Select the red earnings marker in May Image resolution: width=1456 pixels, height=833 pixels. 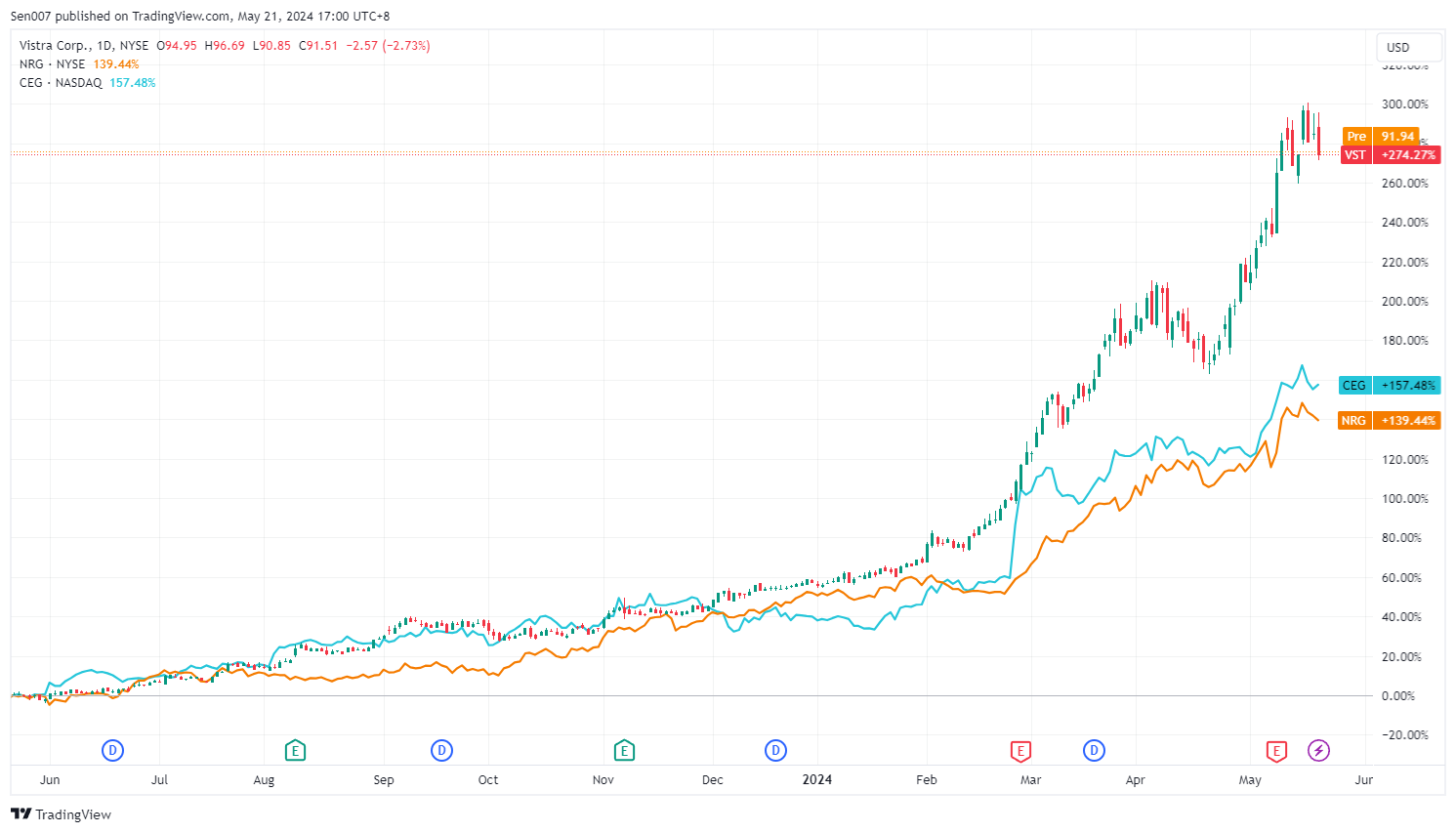pyautogui.click(x=1276, y=750)
